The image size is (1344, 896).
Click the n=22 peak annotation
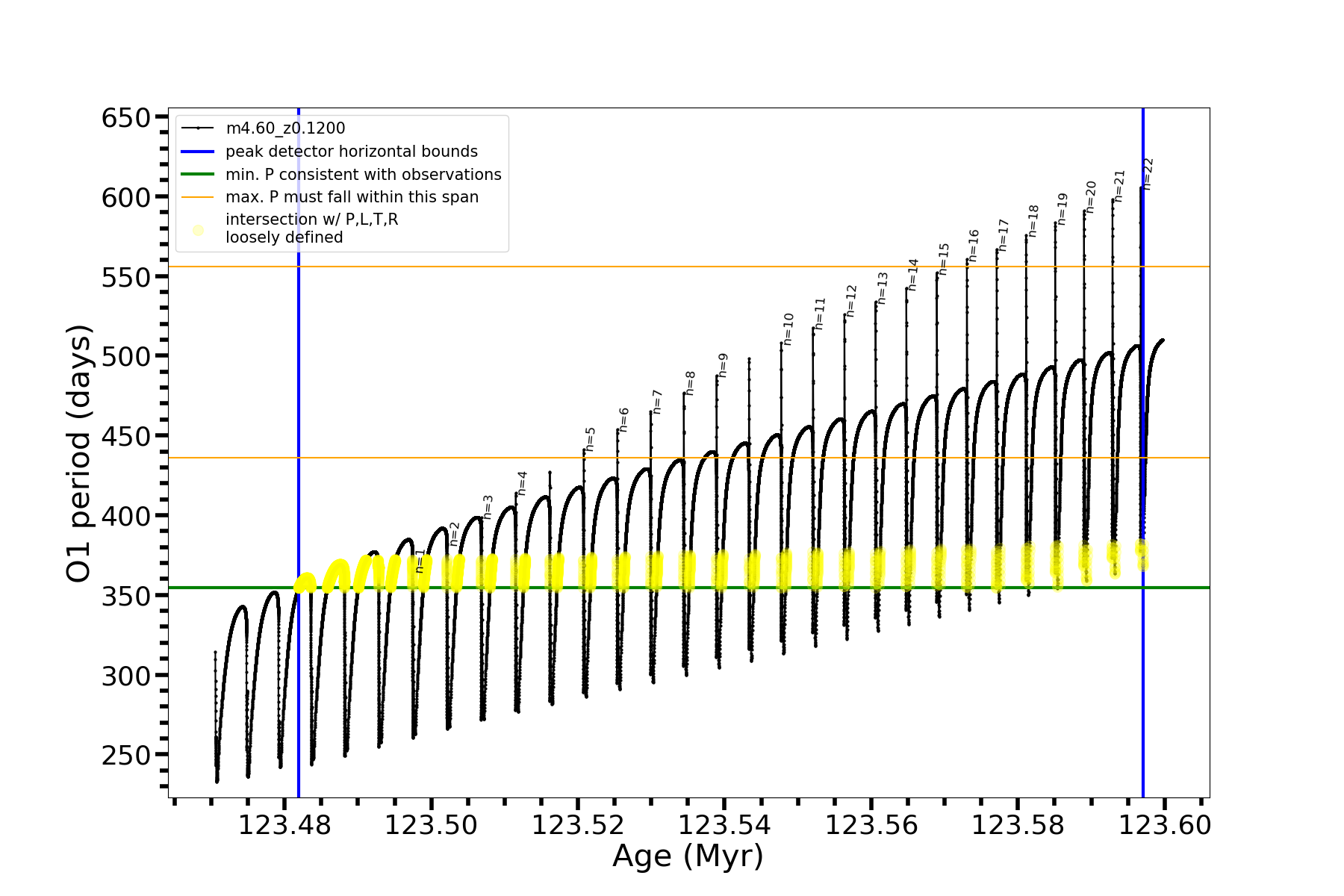(1148, 173)
